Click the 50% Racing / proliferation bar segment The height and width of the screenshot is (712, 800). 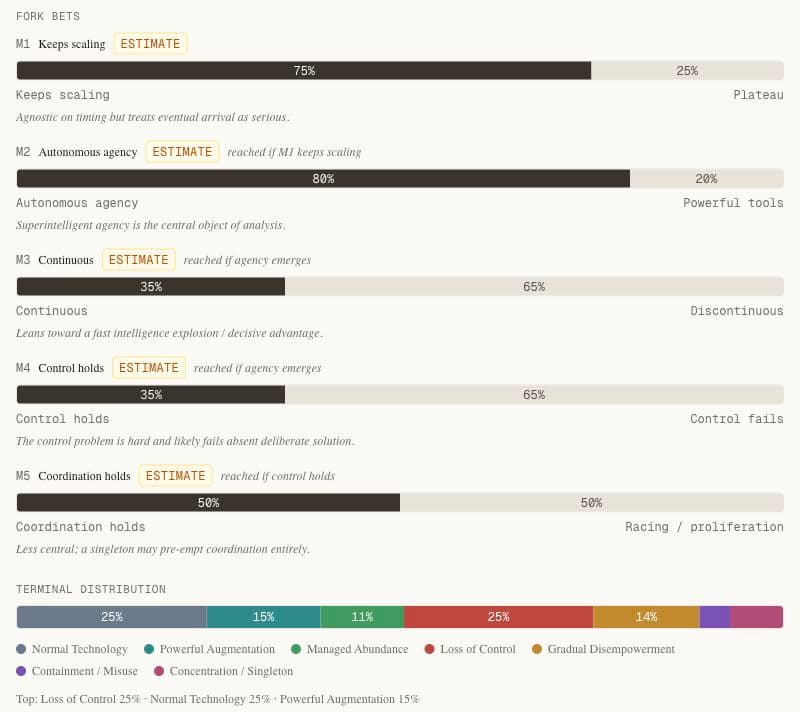coord(592,503)
